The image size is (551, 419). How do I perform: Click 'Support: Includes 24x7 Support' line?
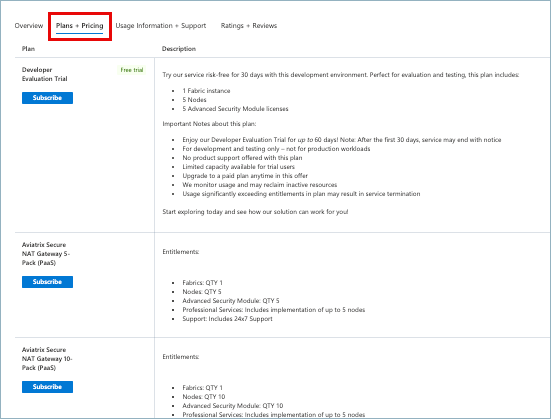227,319
